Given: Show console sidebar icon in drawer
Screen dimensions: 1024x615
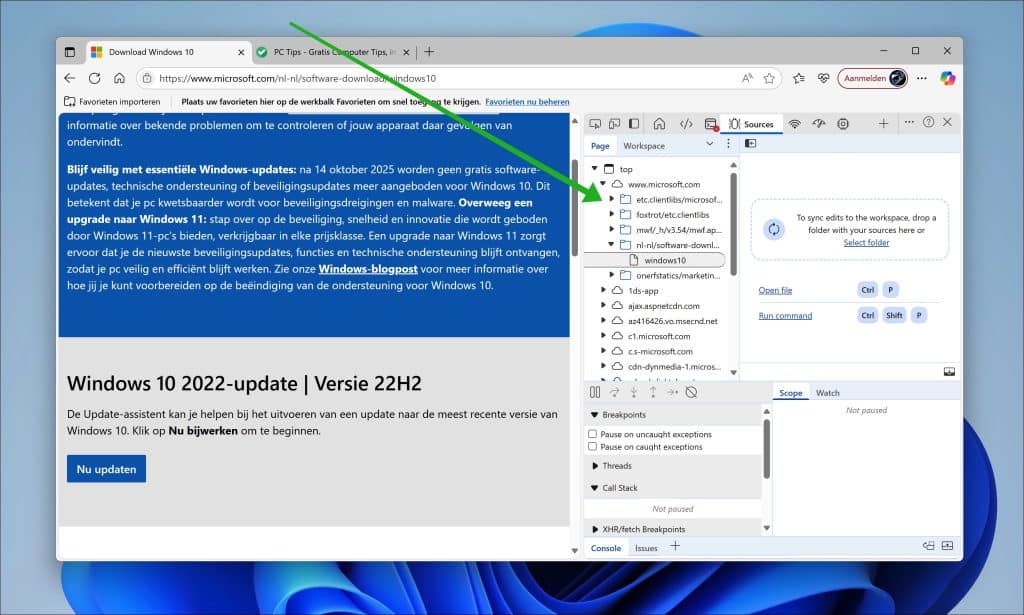Looking at the screenshot, I should click(928, 546).
